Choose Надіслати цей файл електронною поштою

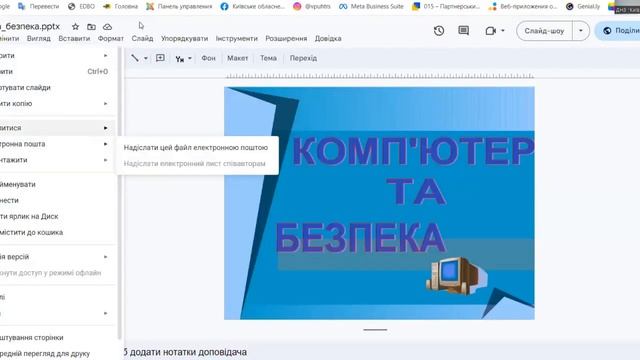(x=196, y=147)
